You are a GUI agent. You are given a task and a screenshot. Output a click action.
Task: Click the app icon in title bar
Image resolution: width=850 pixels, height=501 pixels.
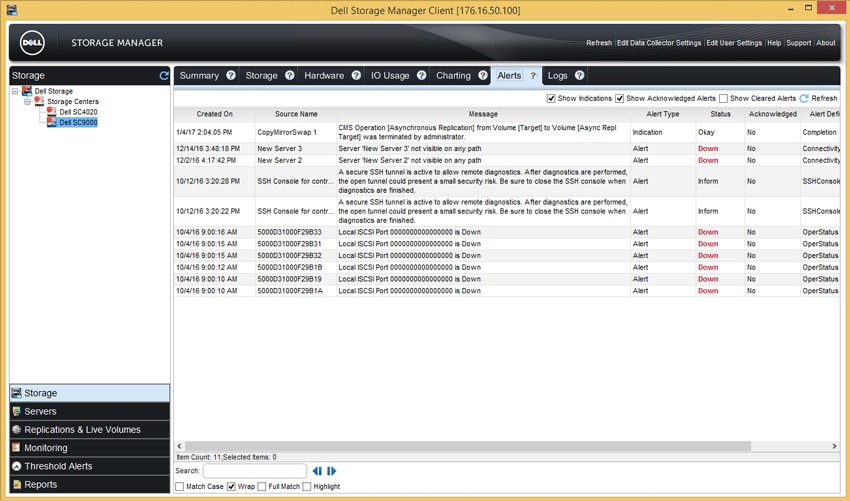(12, 10)
